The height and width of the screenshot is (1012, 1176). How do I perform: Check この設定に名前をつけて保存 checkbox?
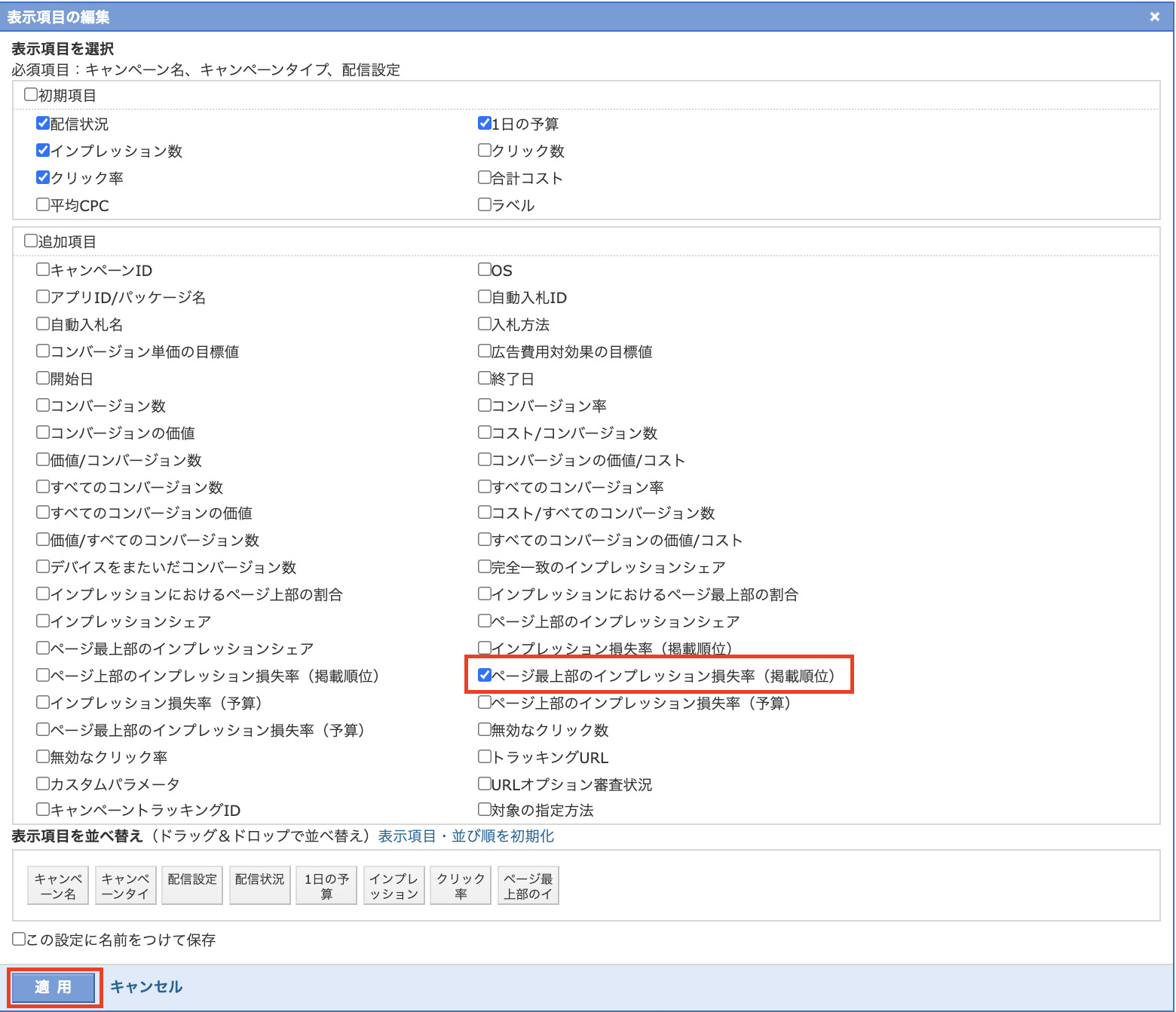click(x=19, y=939)
